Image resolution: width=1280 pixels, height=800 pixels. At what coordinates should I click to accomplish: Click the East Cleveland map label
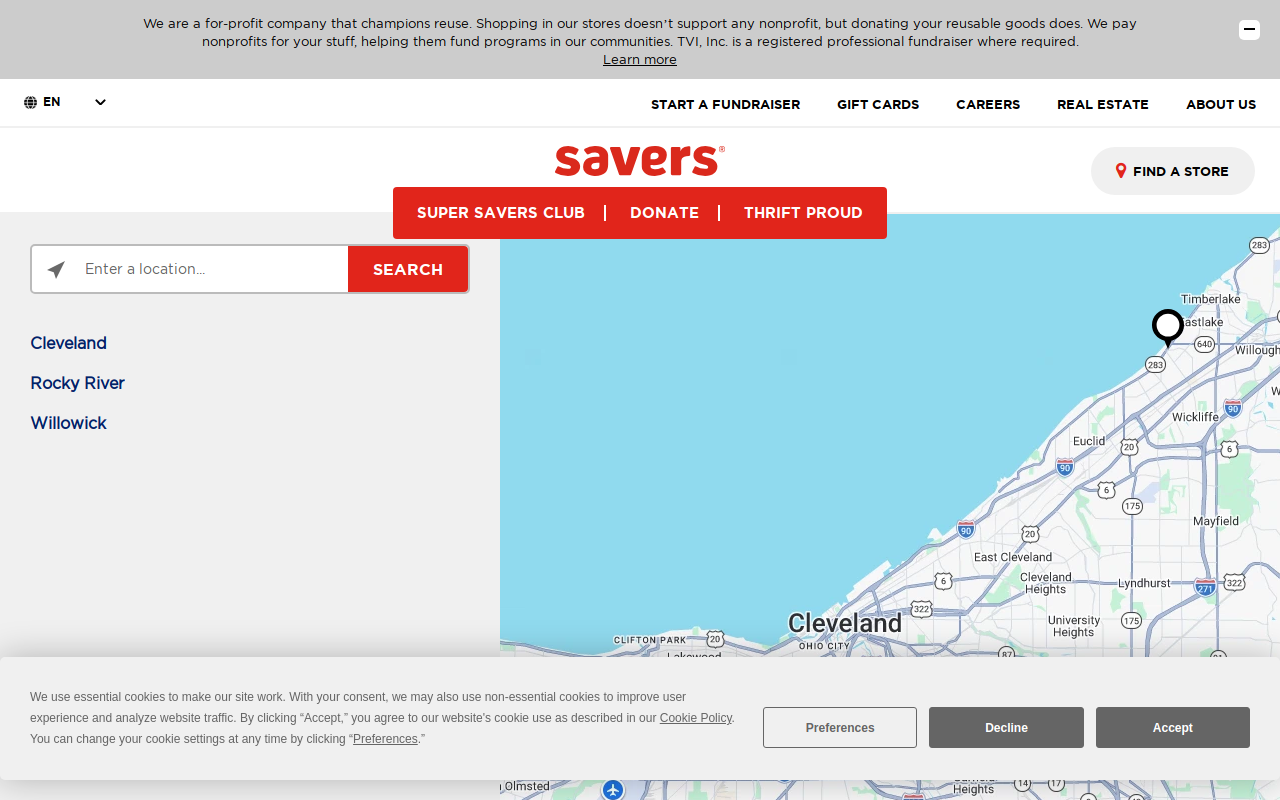point(1013,557)
